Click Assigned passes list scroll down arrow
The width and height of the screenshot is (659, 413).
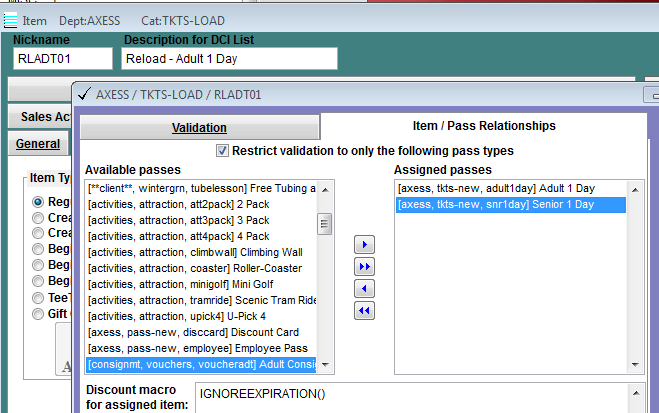coord(635,365)
